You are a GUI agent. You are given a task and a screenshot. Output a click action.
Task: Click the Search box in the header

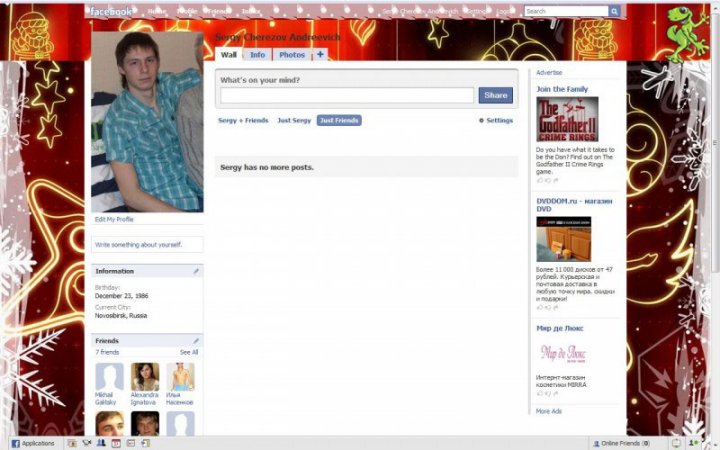(x=566, y=11)
